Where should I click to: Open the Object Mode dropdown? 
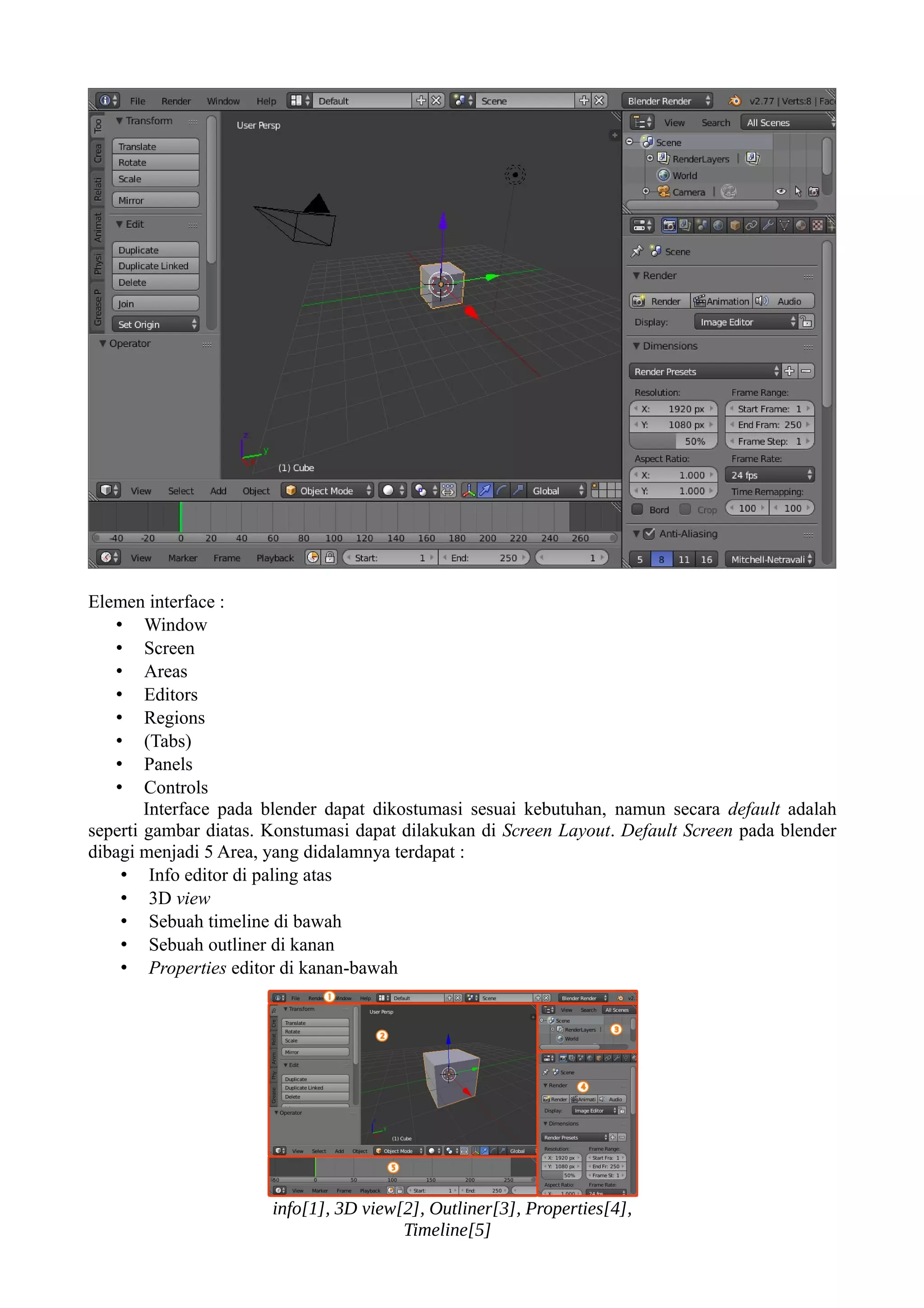328,490
